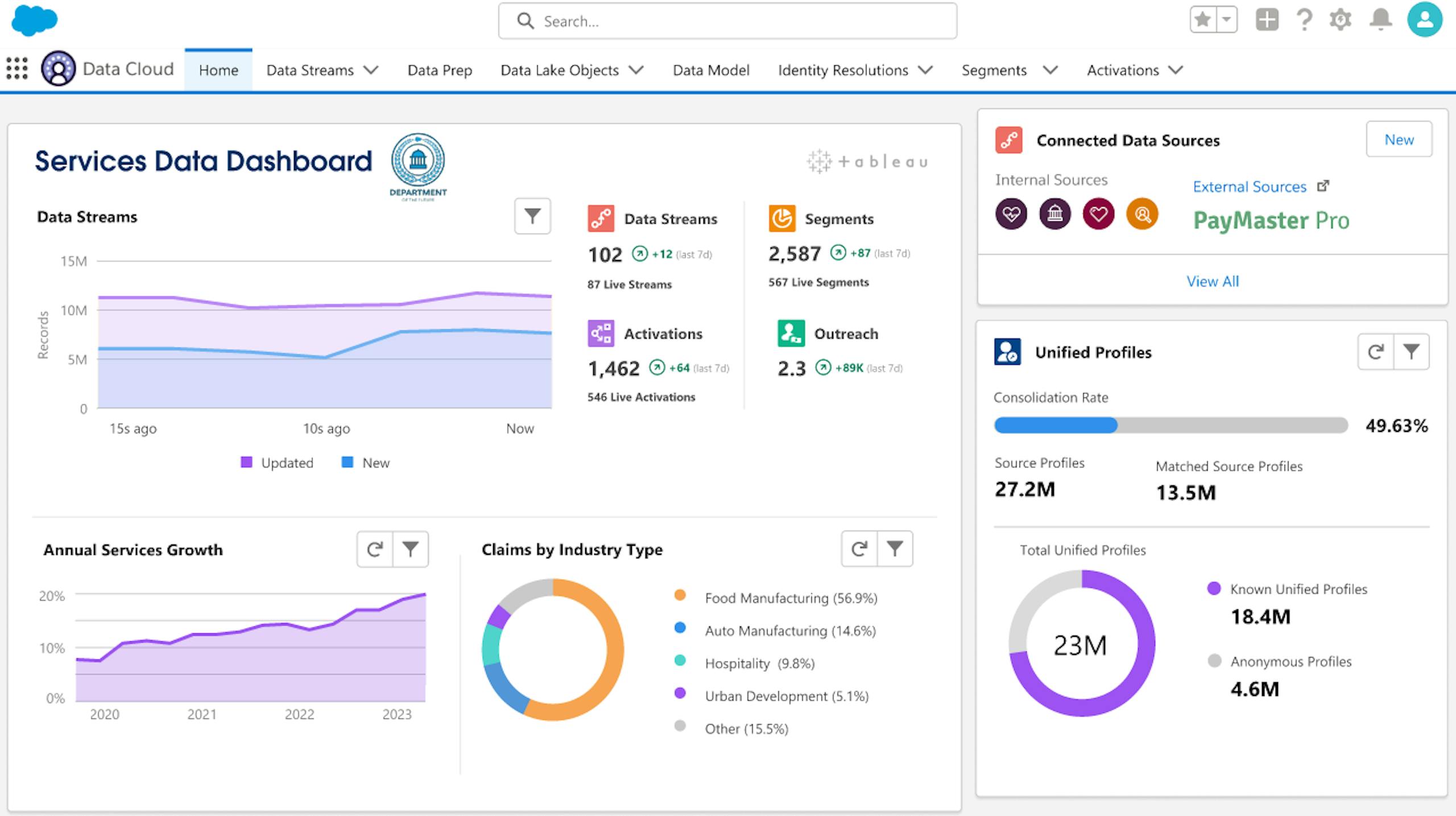1456x816 pixels.
Task: Filter the Data Streams chart
Action: coord(532,216)
